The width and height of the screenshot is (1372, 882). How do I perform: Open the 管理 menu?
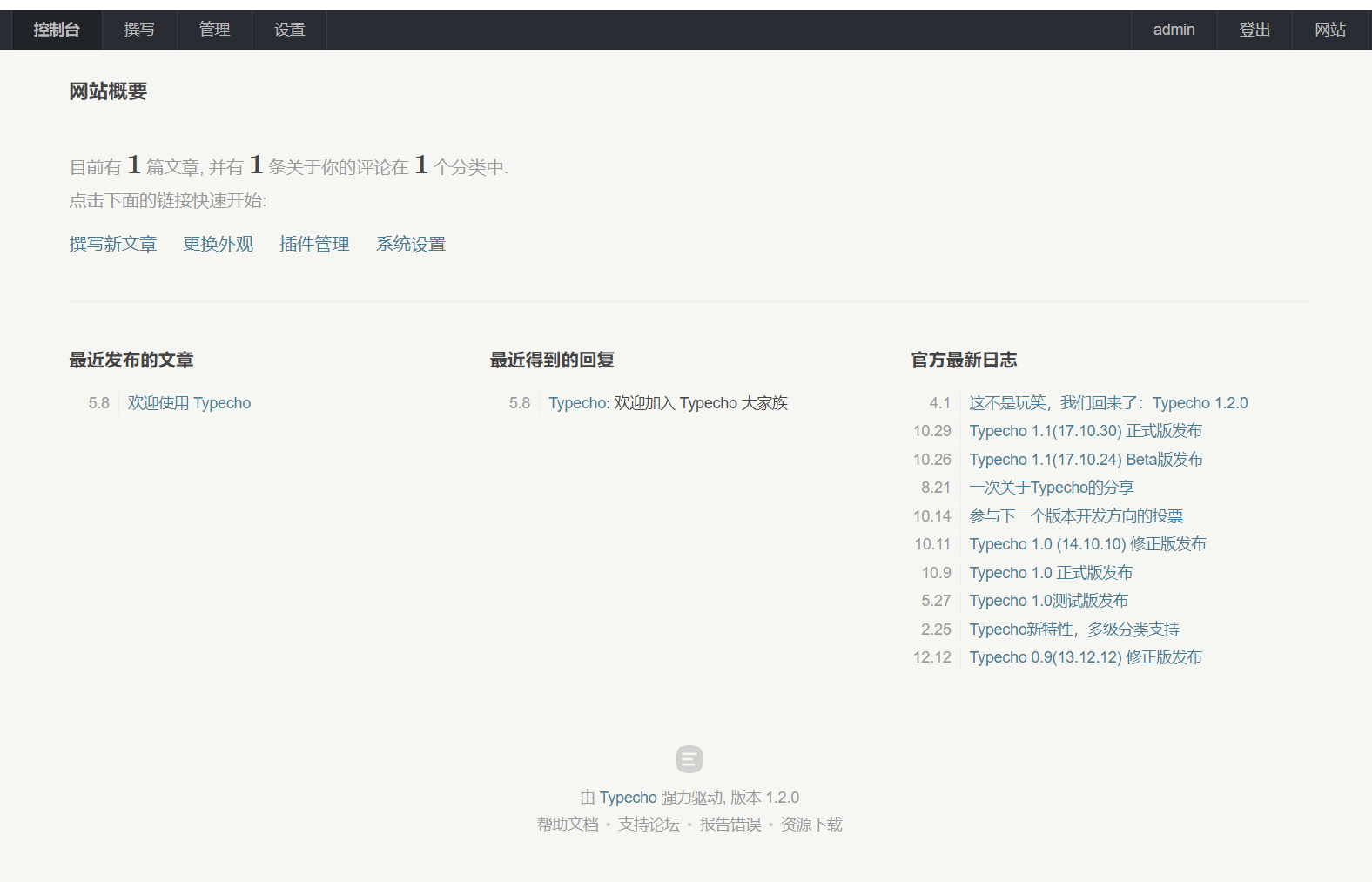pyautogui.click(x=214, y=30)
